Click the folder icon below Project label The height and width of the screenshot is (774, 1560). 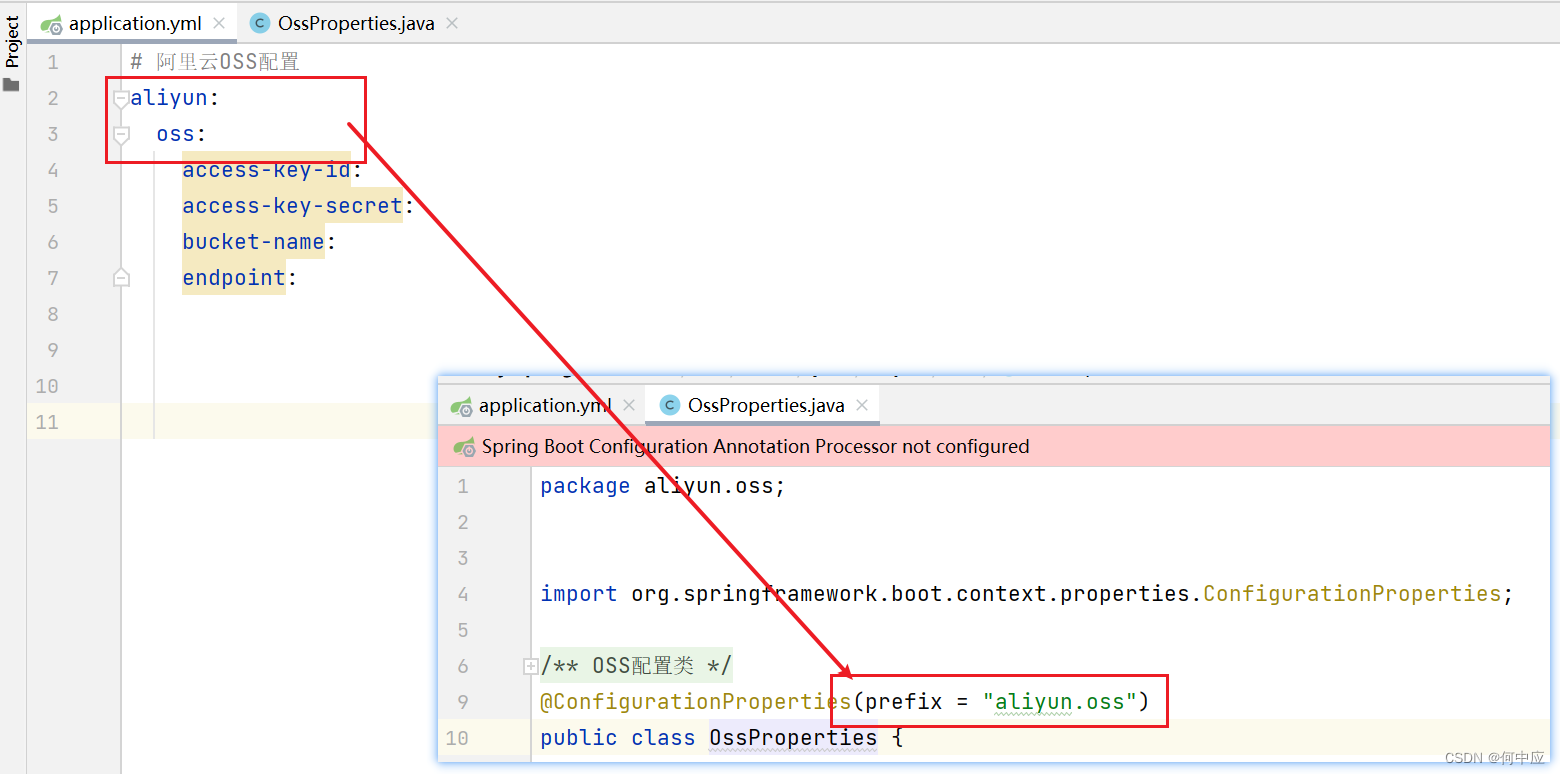tap(11, 85)
